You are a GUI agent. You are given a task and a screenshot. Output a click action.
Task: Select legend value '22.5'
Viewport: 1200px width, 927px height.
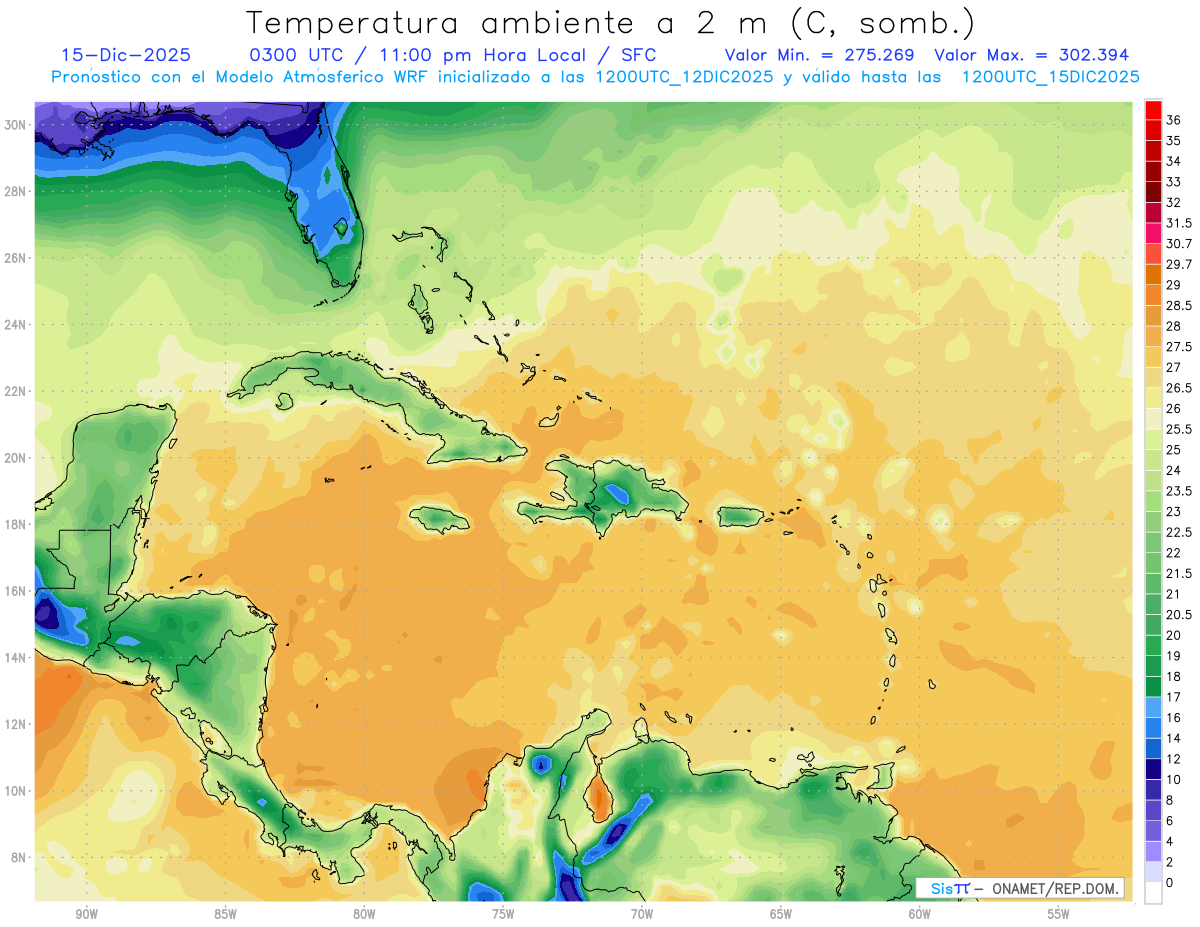click(1179, 532)
